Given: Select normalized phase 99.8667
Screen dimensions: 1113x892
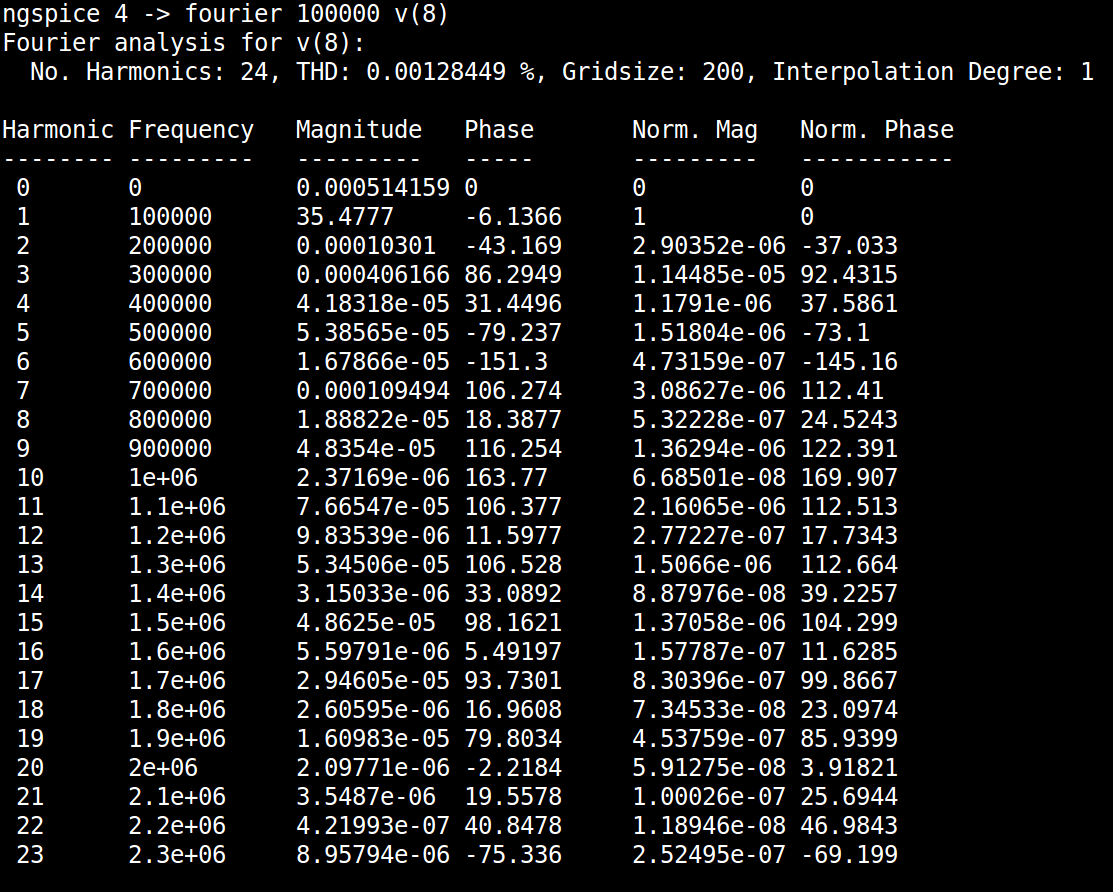Looking at the screenshot, I should click(849, 681).
